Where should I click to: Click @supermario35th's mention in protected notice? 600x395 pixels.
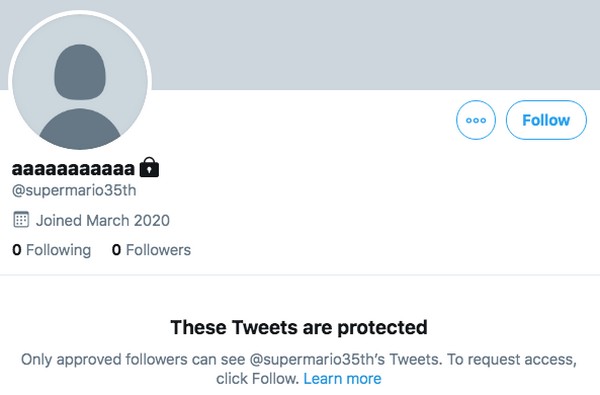[x=320, y=359]
